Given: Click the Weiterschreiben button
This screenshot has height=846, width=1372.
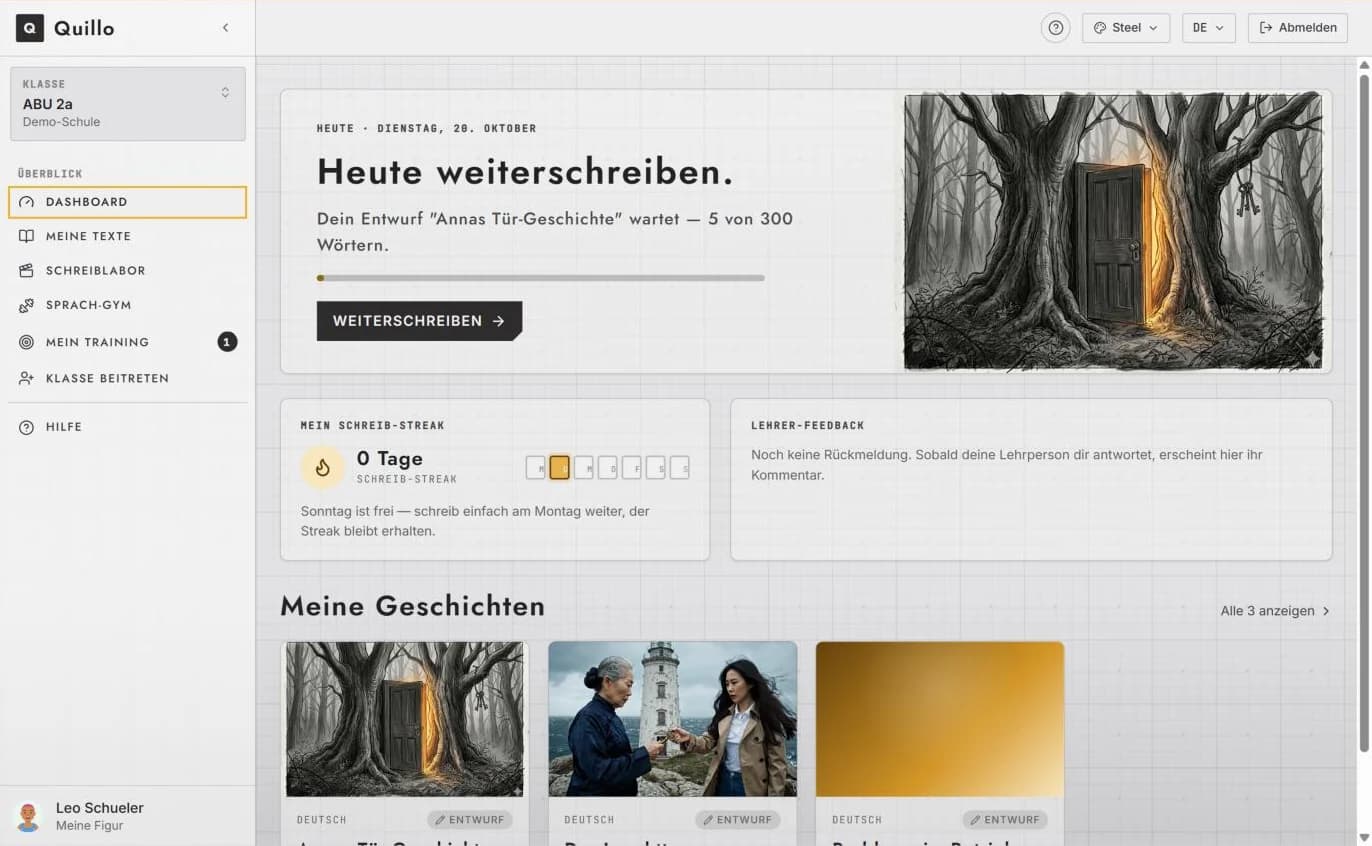Looking at the screenshot, I should click(419, 321).
